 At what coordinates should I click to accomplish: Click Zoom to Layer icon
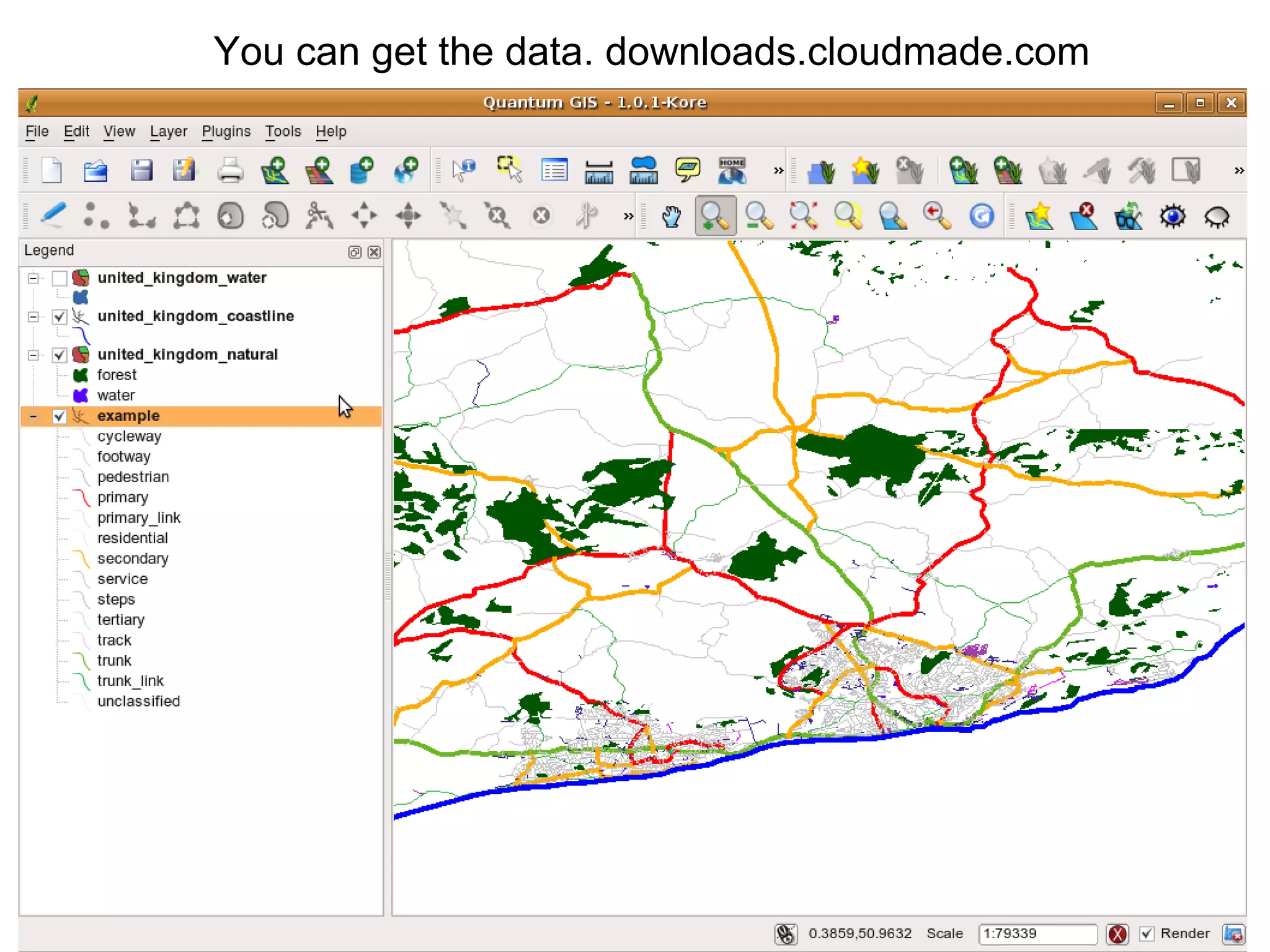coord(893,216)
